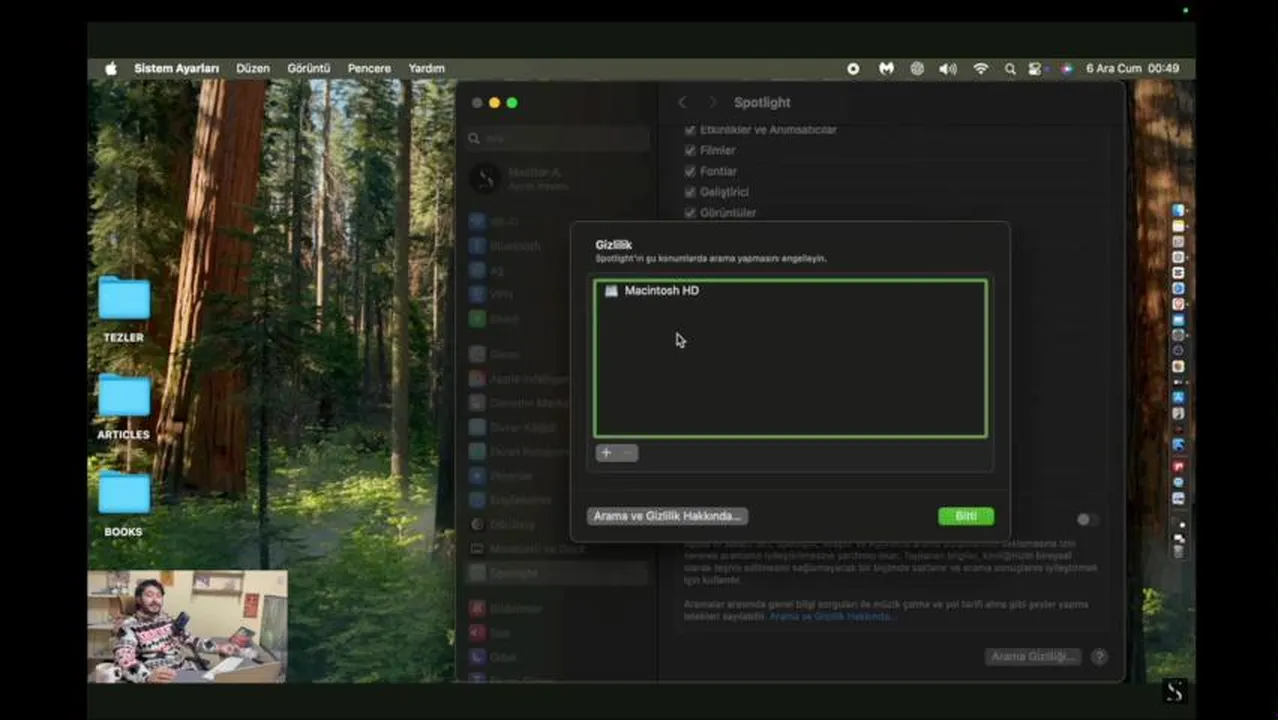Toggle the Filmler checkbox
The width and height of the screenshot is (1278, 720).
(690, 150)
